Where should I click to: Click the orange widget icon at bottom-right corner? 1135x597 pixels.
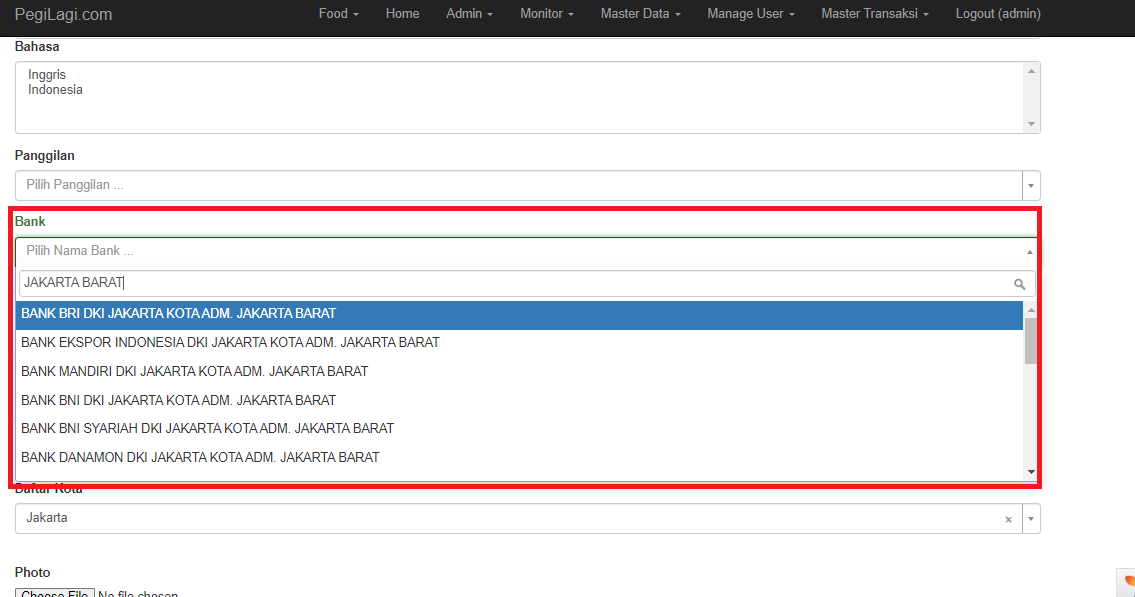coord(1127,583)
